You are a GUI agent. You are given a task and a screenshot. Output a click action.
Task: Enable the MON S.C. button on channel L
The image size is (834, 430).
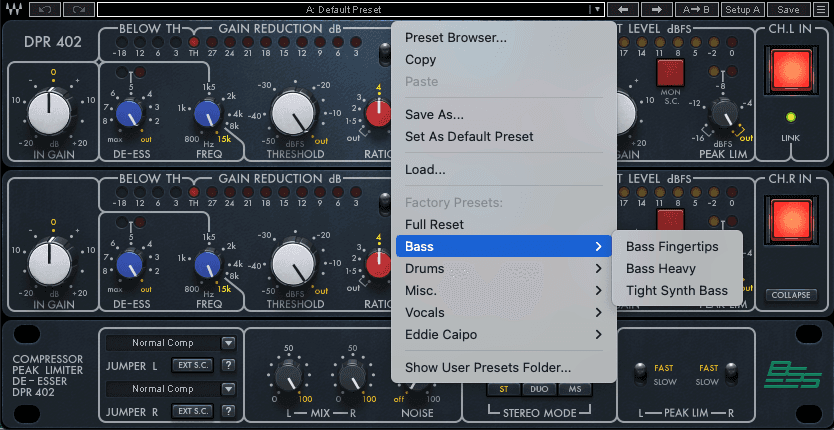(x=670, y=73)
